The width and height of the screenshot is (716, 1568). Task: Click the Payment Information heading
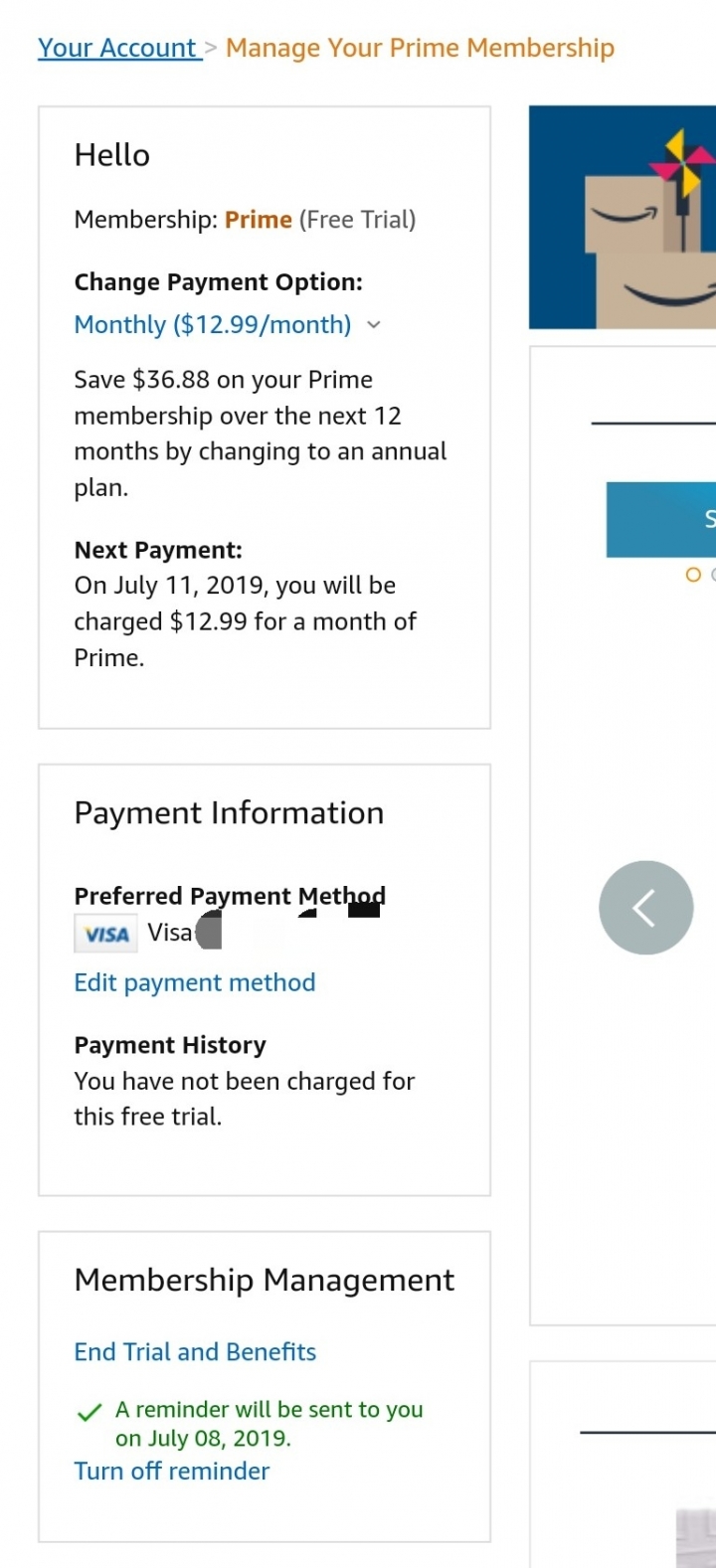(229, 813)
